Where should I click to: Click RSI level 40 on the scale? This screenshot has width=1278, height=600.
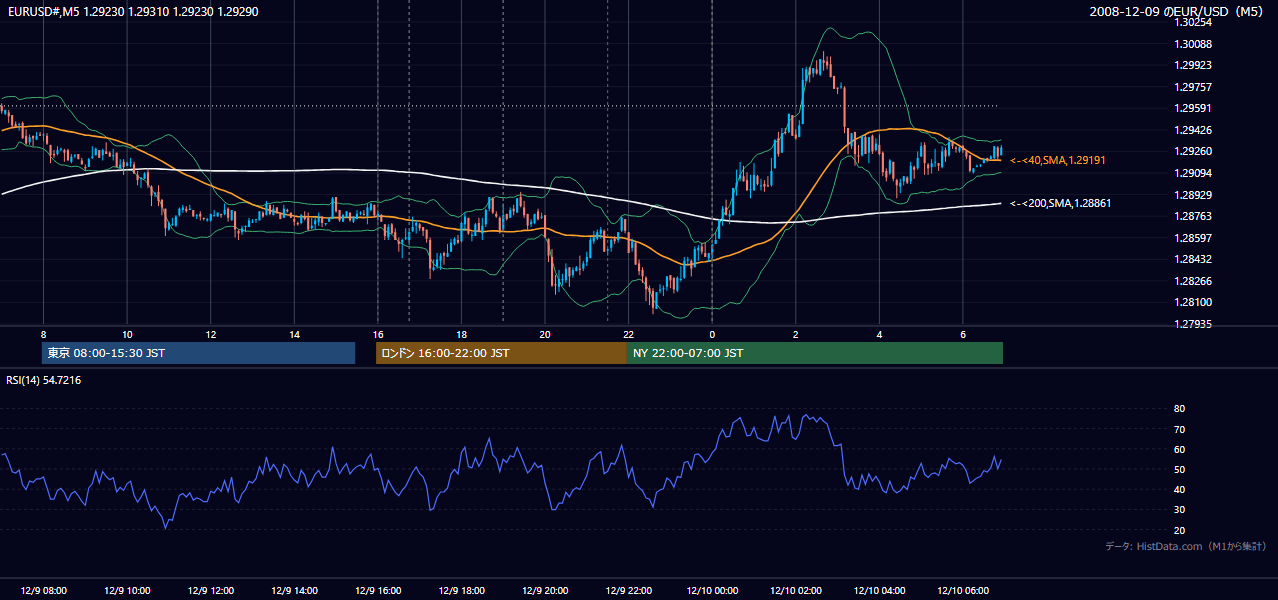pos(1179,489)
